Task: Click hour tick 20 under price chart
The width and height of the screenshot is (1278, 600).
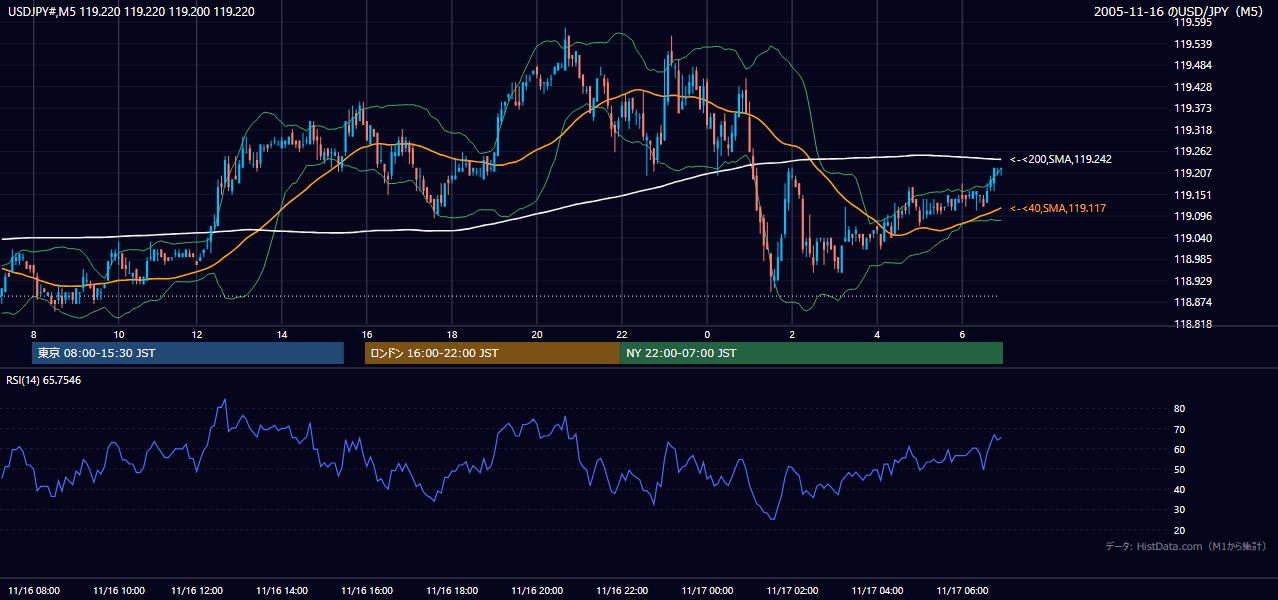Action: pyautogui.click(x=537, y=334)
